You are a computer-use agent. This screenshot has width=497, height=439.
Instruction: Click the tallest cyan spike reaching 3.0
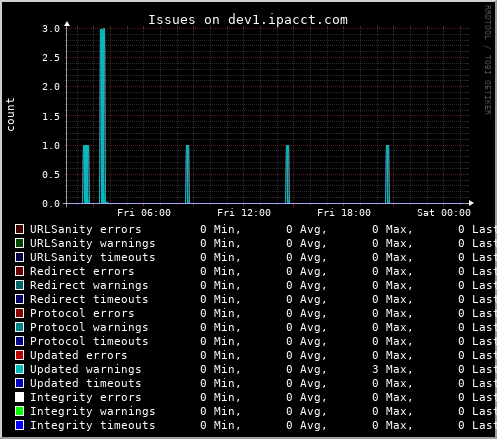[103, 116]
